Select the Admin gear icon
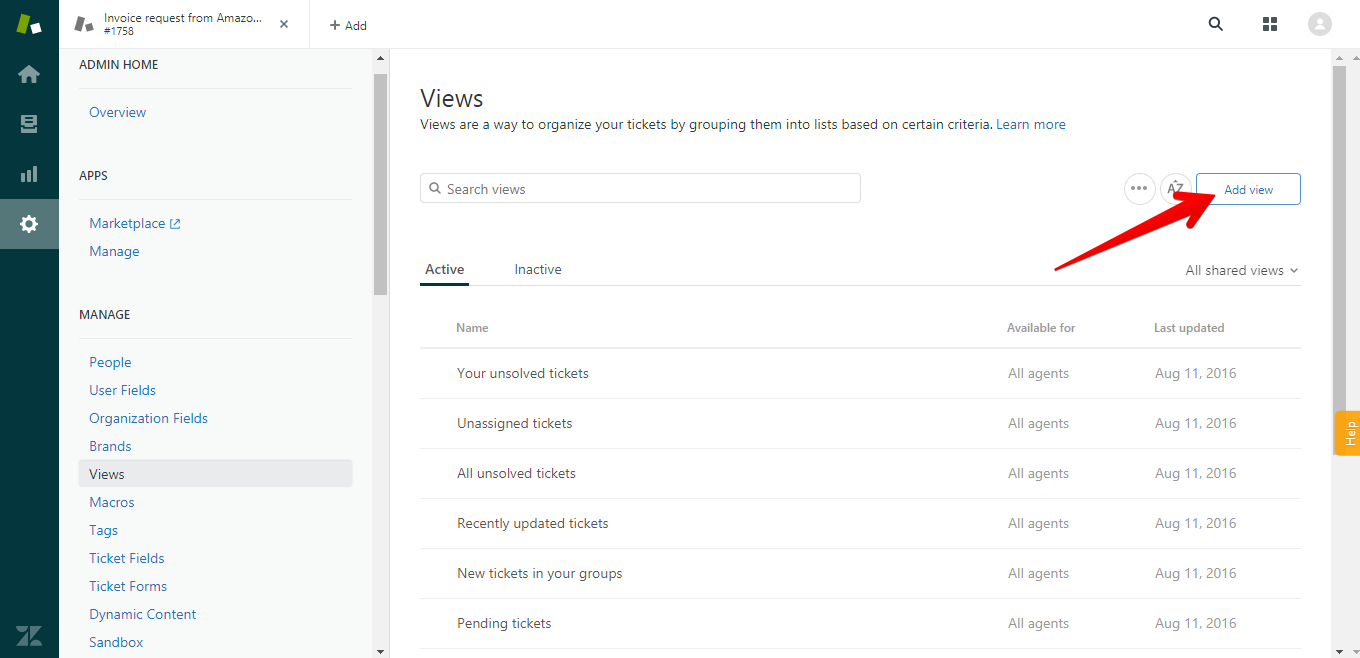The height and width of the screenshot is (658, 1360). 29,224
